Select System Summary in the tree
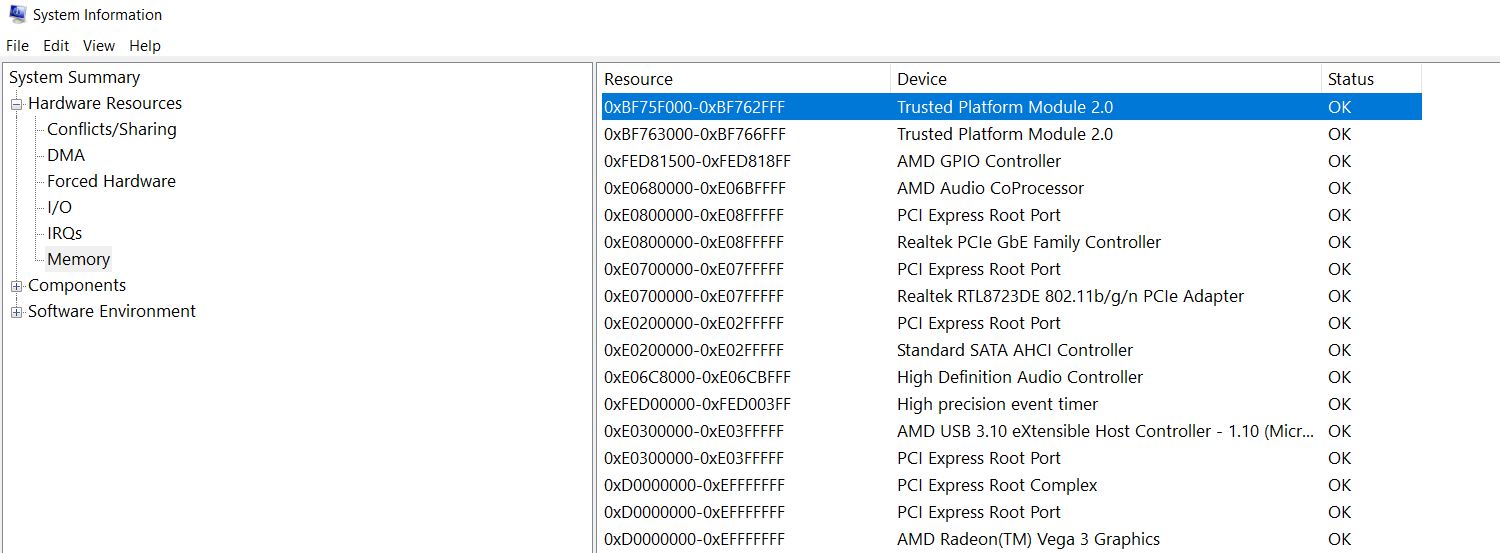This screenshot has height=553, width=1500. pos(74,78)
